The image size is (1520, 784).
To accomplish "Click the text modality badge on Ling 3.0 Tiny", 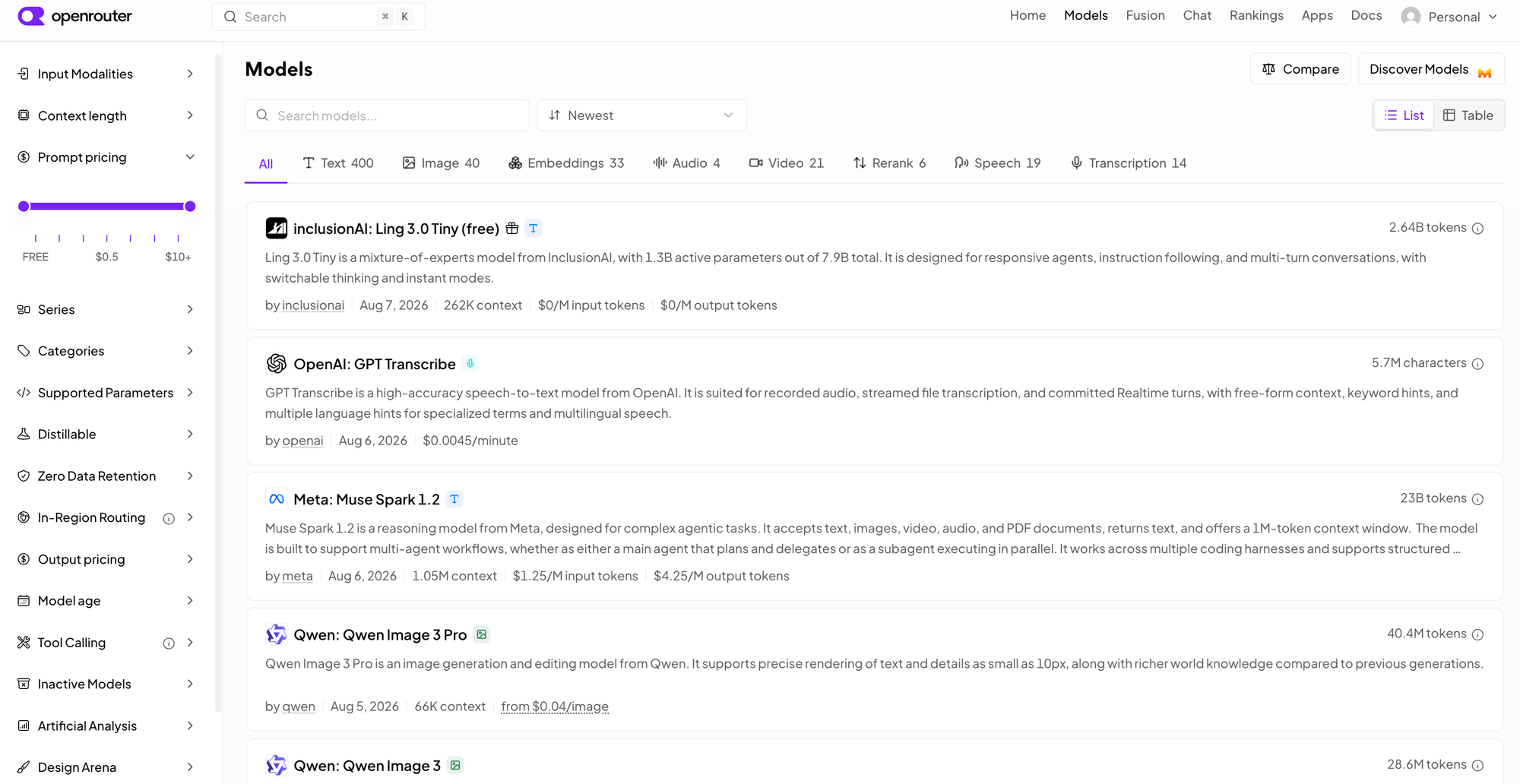I will click(x=534, y=228).
